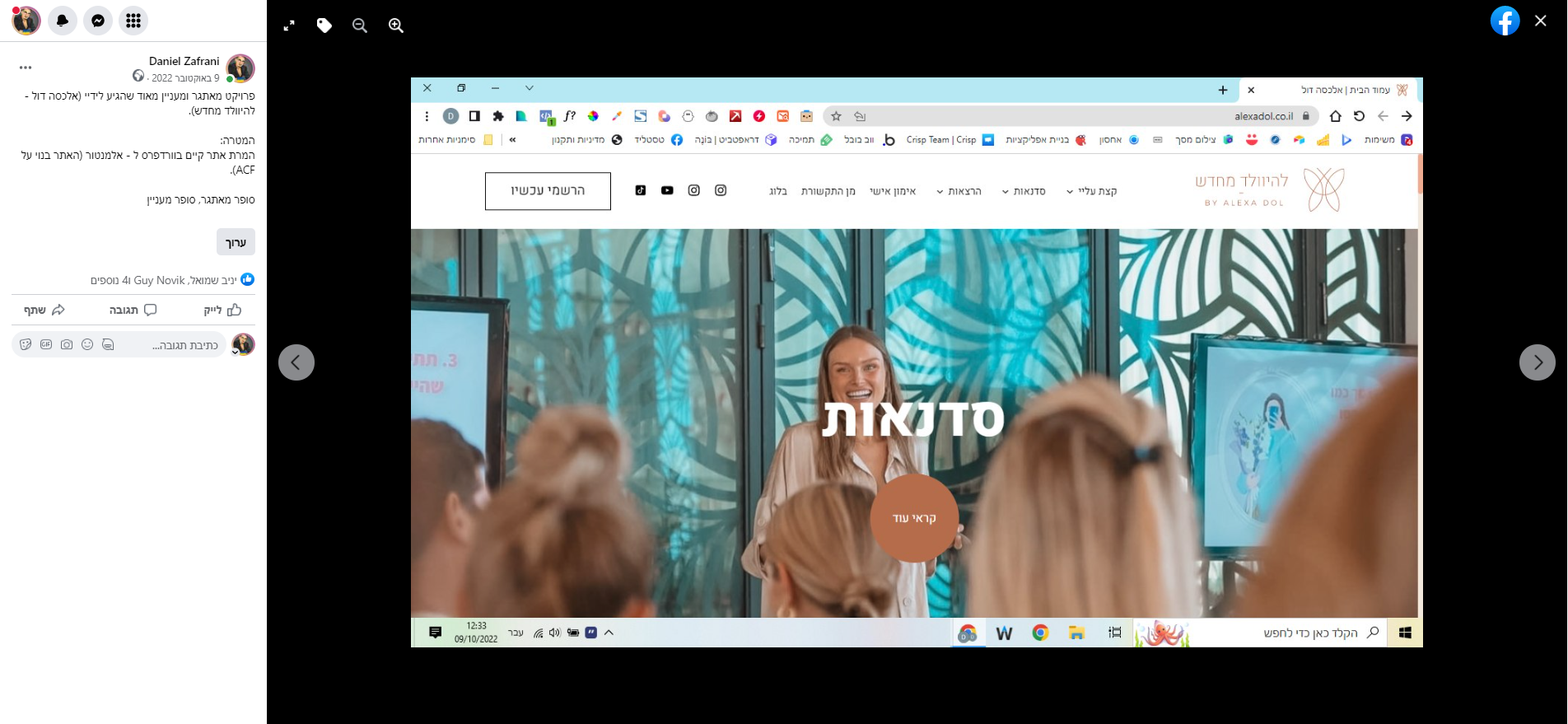This screenshot has width=1568, height=724.
Task: Click סימניות אחרות bookmarks folder
Action: click(x=455, y=140)
